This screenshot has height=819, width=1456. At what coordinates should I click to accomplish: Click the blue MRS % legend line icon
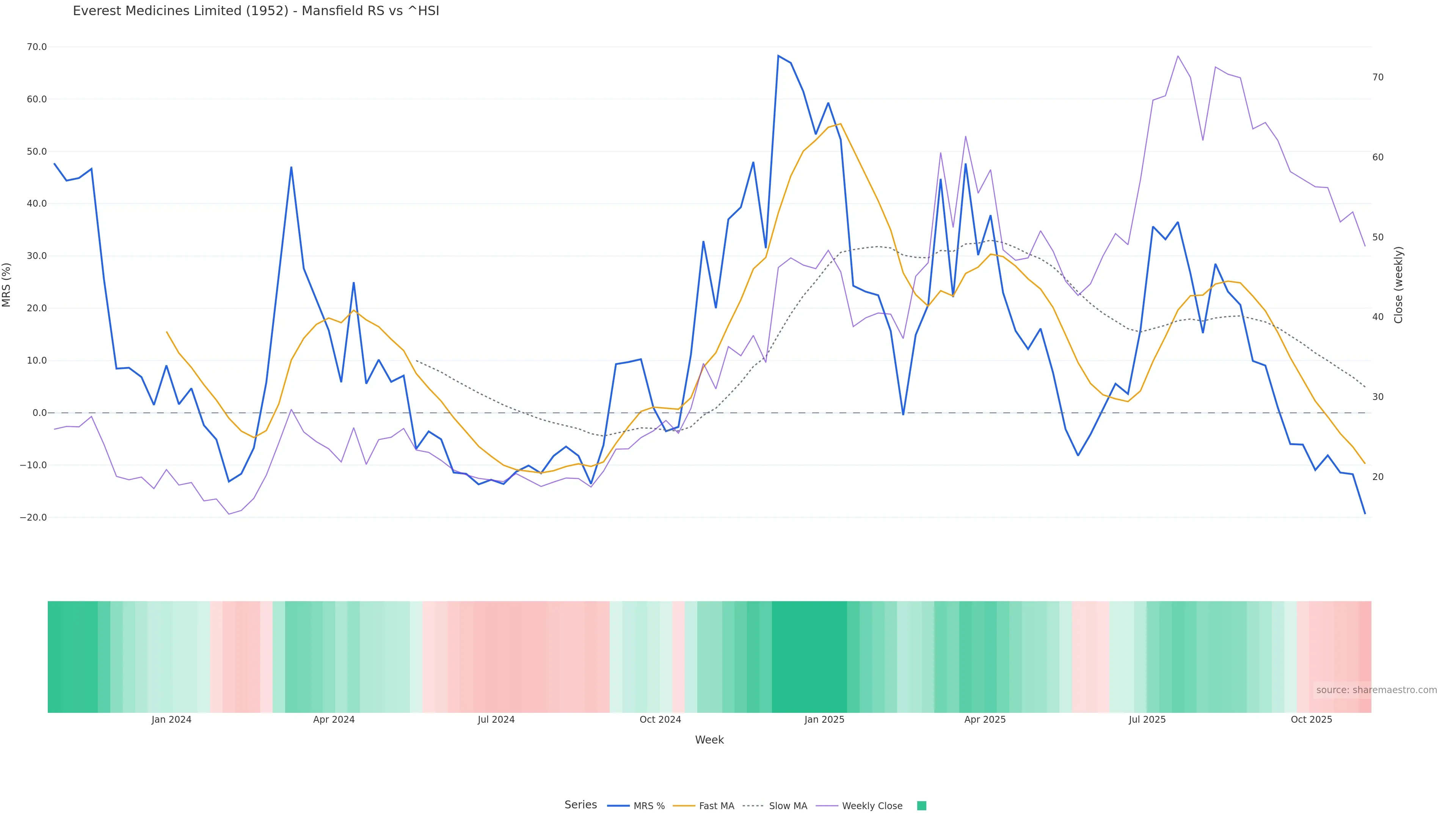[618, 806]
